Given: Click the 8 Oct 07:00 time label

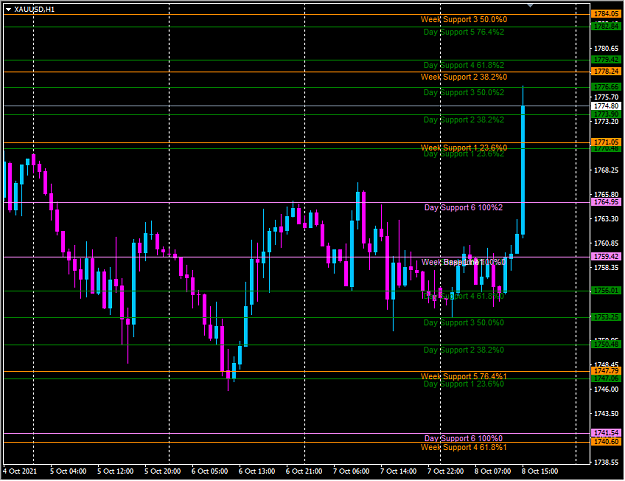Looking at the screenshot, I should [x=493, y=471].
